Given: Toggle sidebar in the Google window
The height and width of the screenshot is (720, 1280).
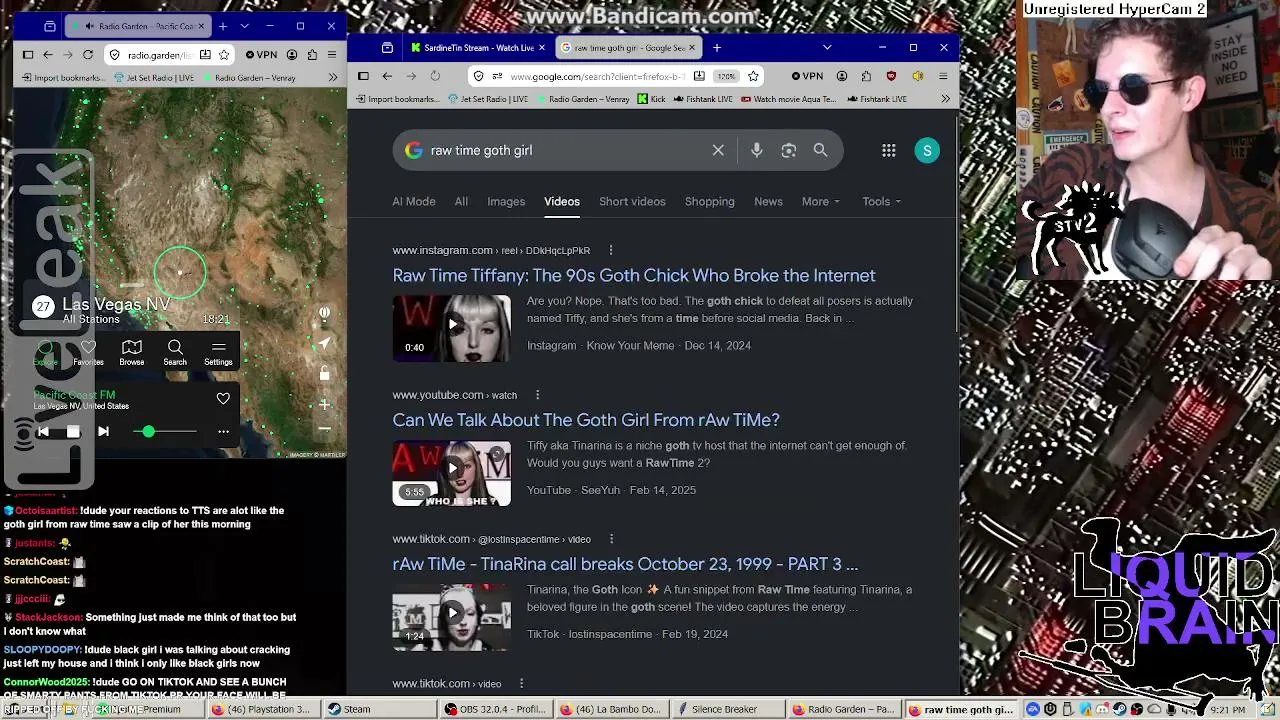Looking at the screenshot, I should point(363,76).
